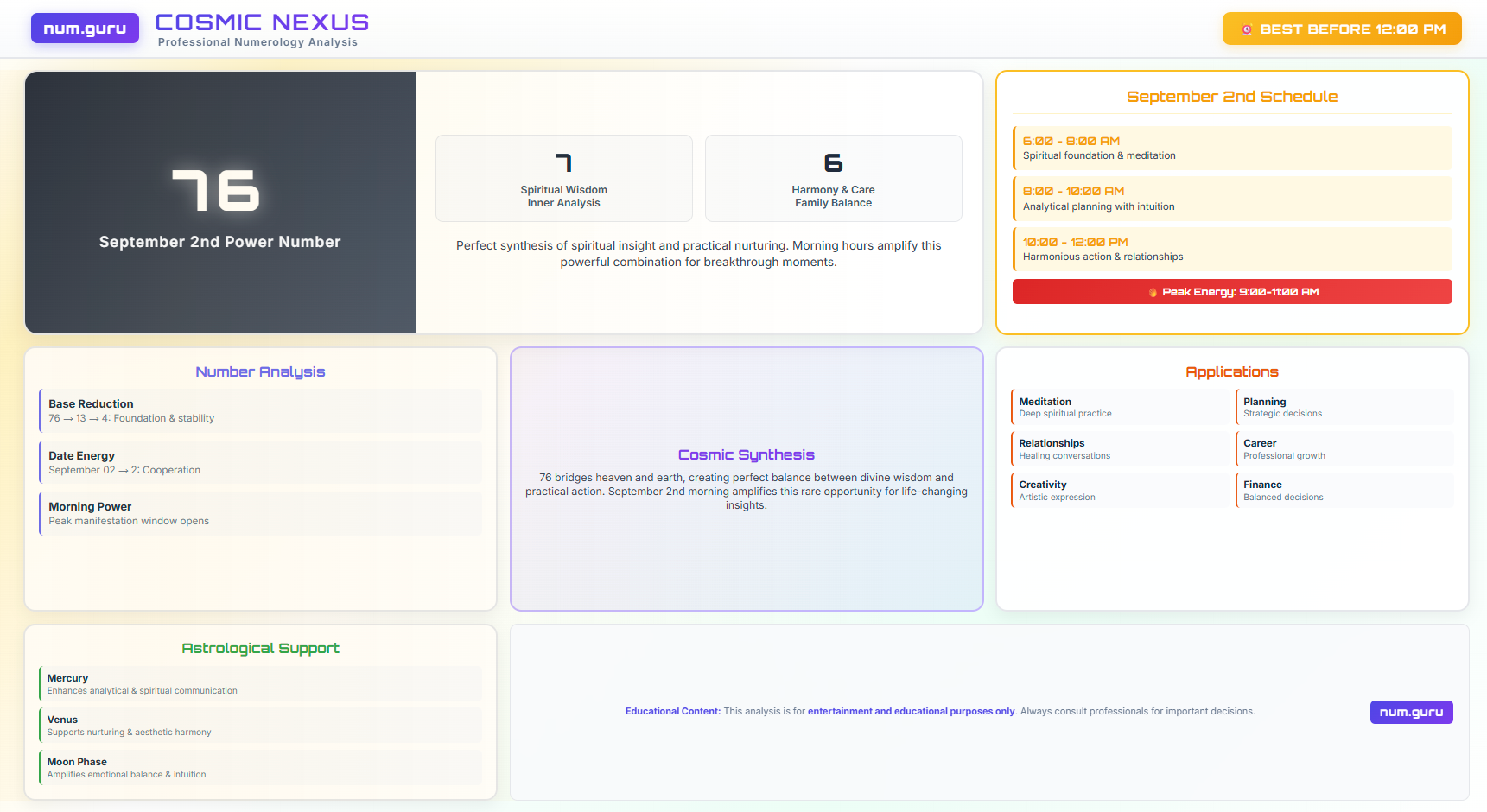
Task: Click the Number Analysis heading
Action: 260,371
